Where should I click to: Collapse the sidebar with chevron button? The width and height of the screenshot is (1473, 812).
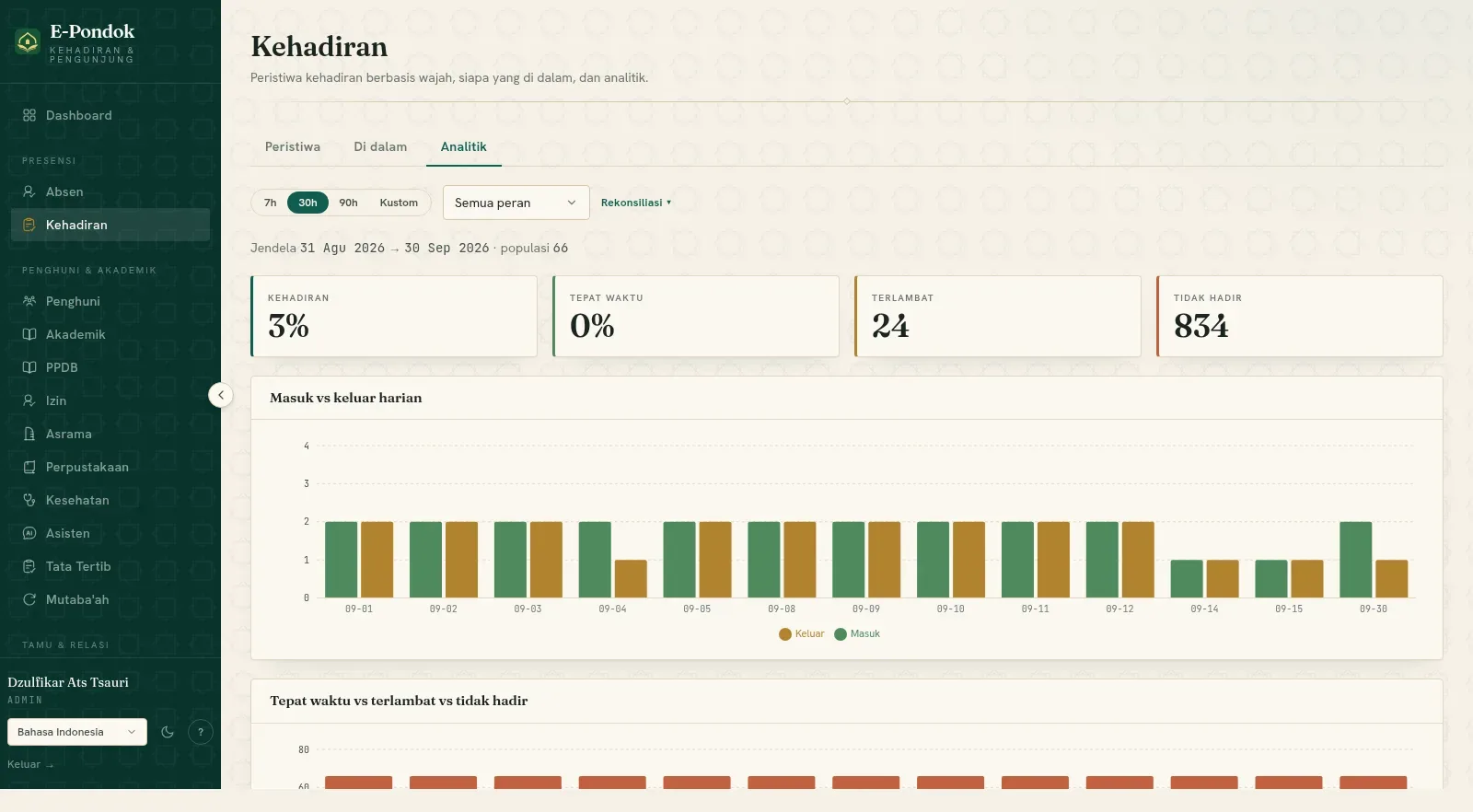[221, 395]
